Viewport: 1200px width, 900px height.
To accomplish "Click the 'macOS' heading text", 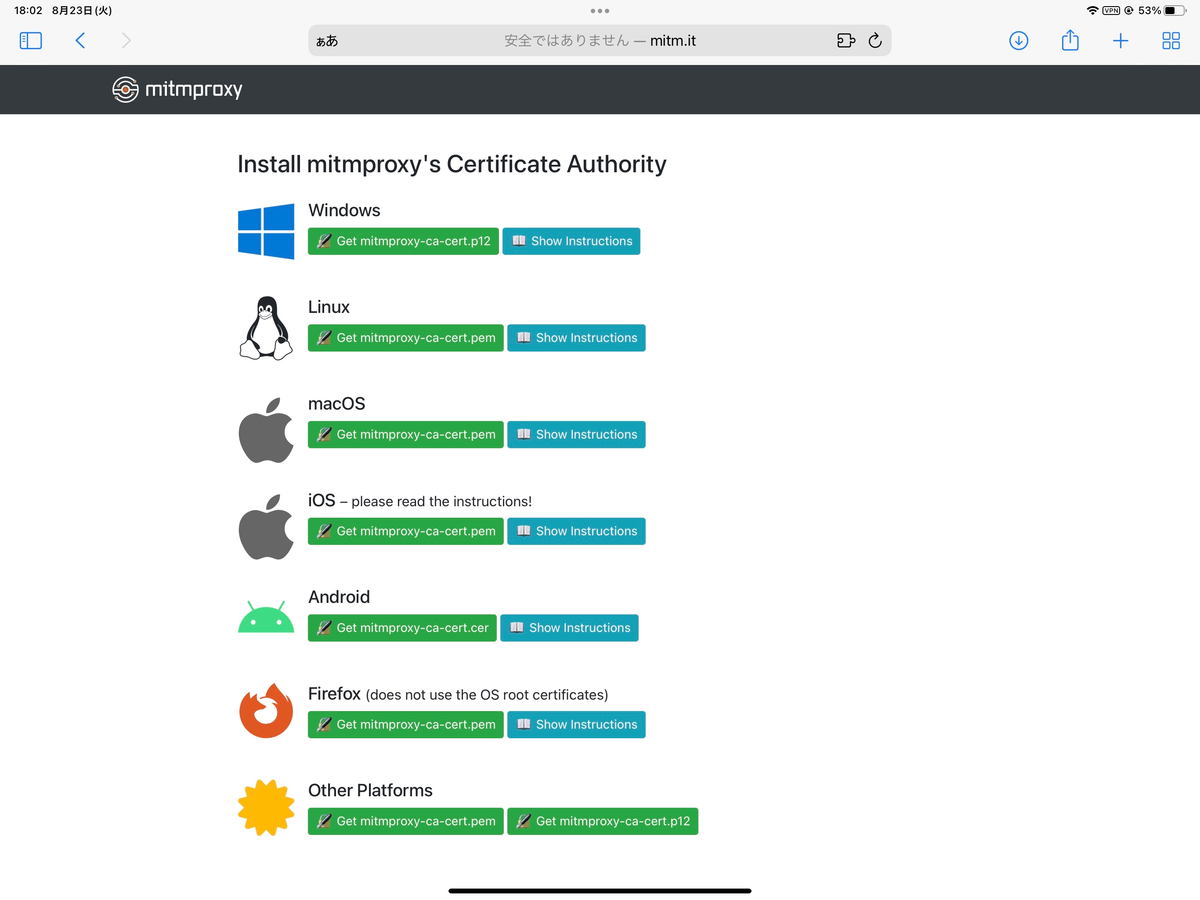I will [x=337, y=404].
